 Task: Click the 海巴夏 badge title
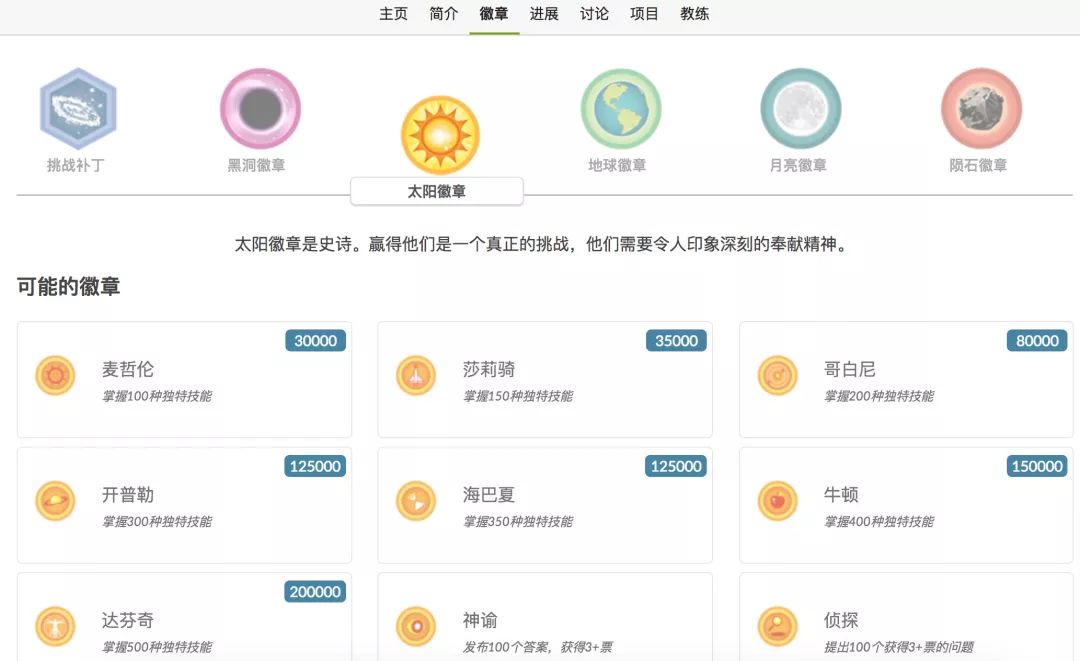[x=489, y=495]
